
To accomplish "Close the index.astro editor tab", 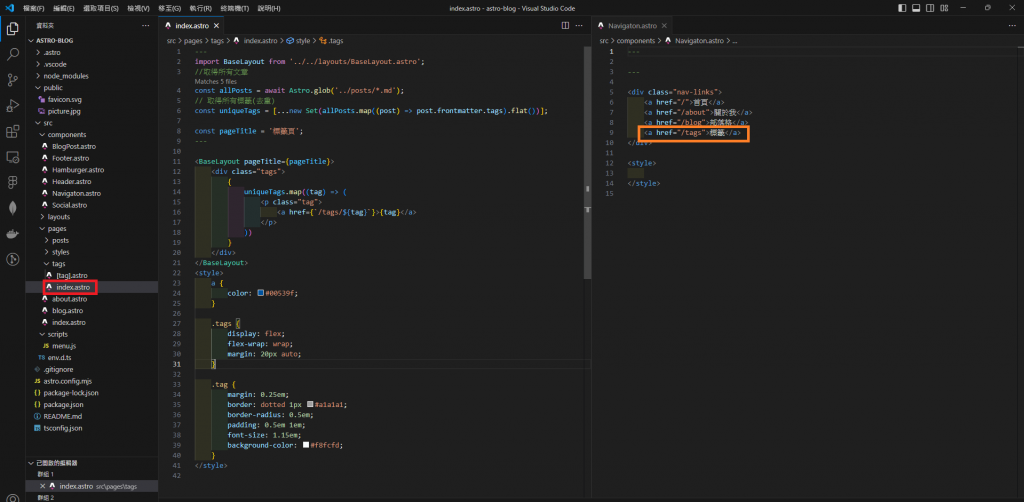I will pos(216,25).
